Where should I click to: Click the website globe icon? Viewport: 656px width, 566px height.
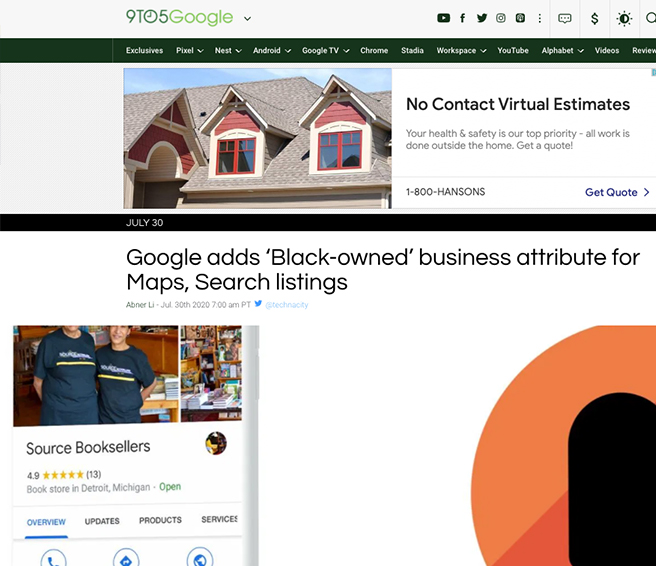[x=200, y=557]
